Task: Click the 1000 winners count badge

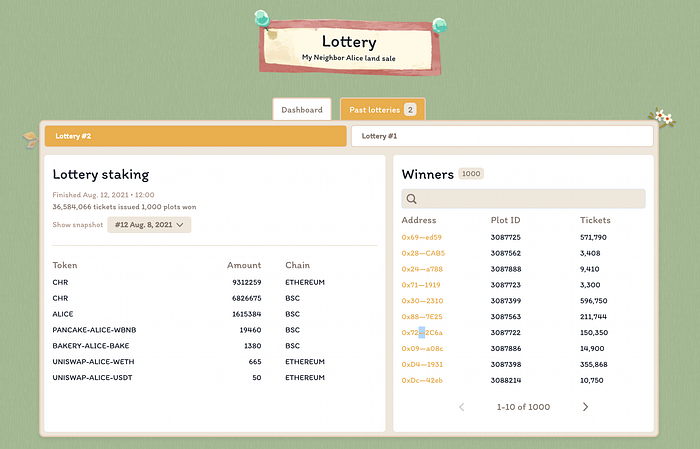Action: click(x=471, y=174)
